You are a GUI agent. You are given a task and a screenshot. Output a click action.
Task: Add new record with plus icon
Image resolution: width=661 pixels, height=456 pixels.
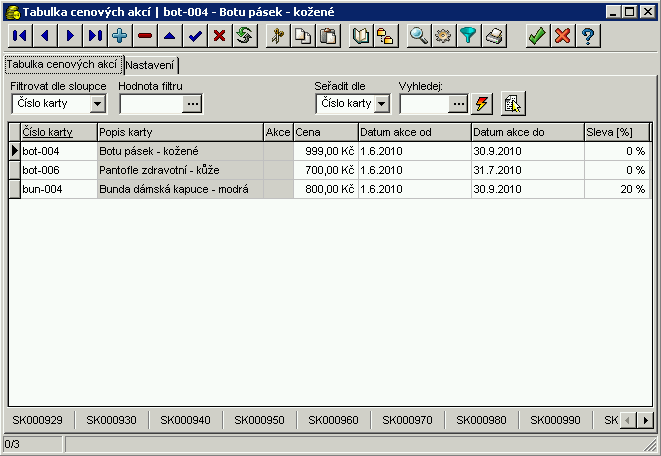pos(120,36)
